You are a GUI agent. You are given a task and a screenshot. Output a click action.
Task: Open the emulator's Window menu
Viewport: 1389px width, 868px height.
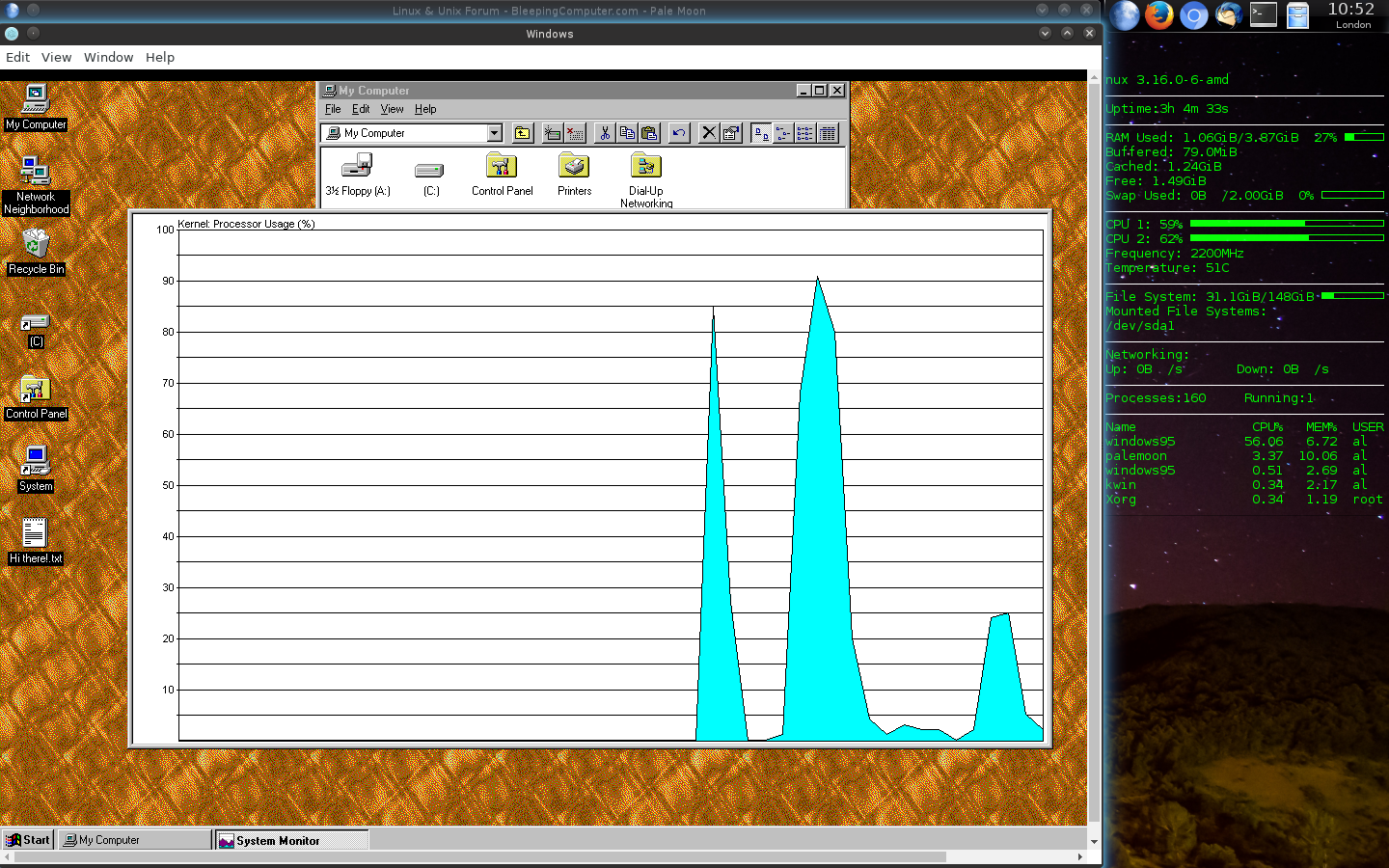click(108, 57)
